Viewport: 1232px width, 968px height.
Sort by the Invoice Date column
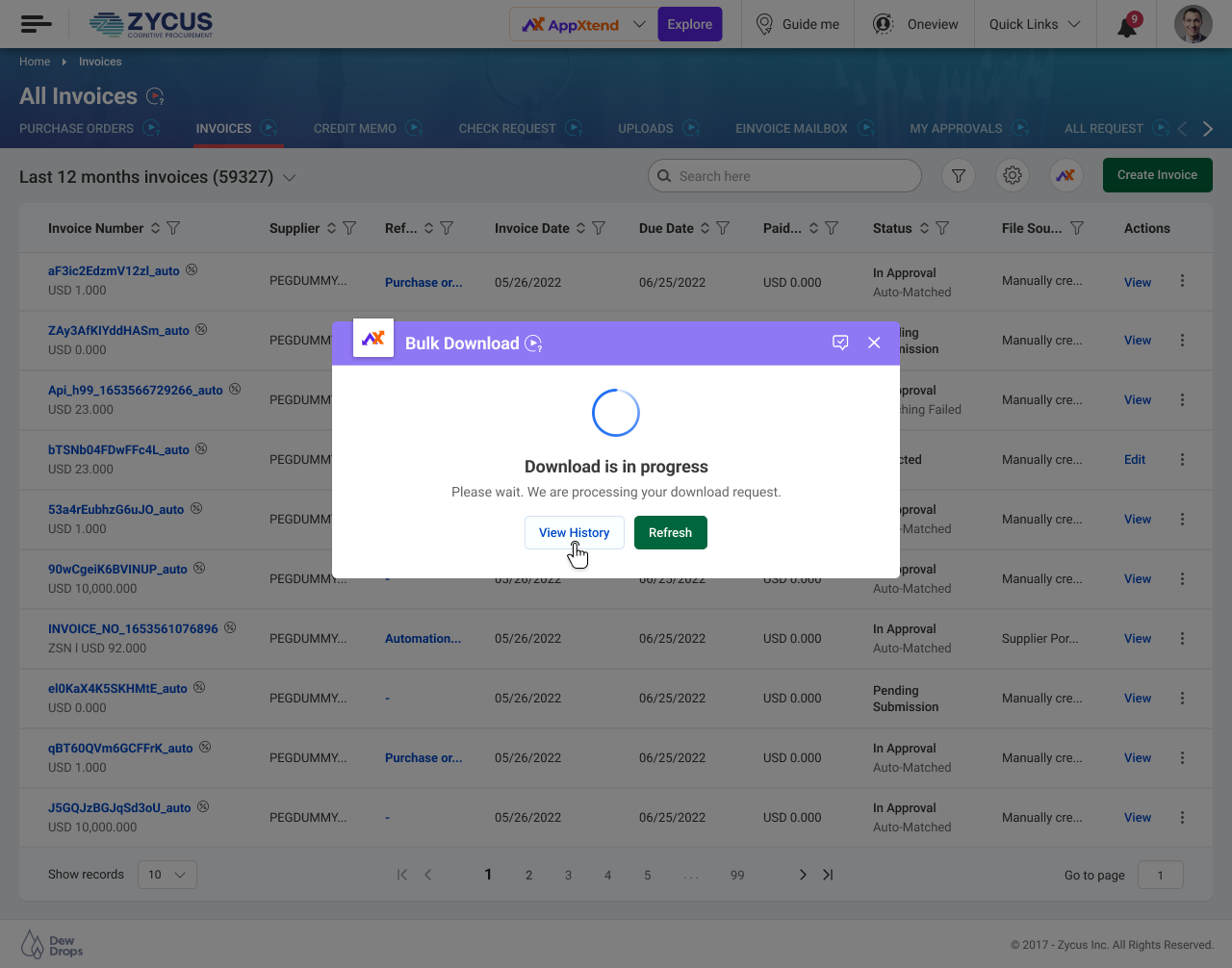click(x=580, y=228)
